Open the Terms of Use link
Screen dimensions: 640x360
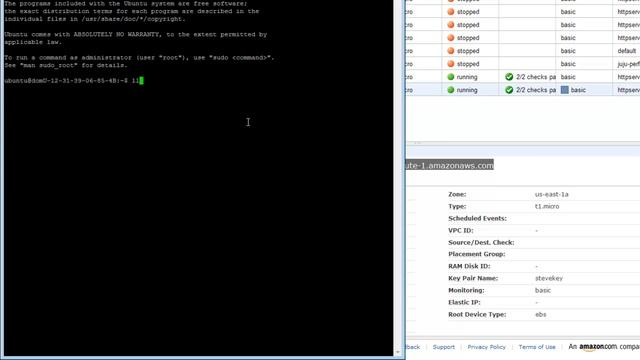(x=537, y=347)
